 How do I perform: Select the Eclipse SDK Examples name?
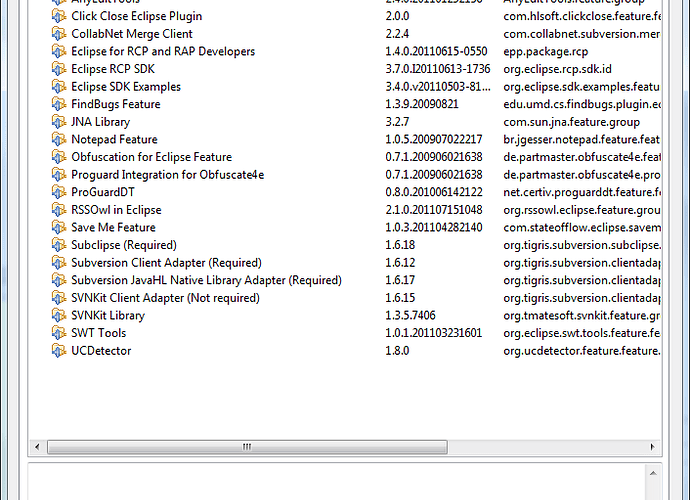tap(126, 87)
